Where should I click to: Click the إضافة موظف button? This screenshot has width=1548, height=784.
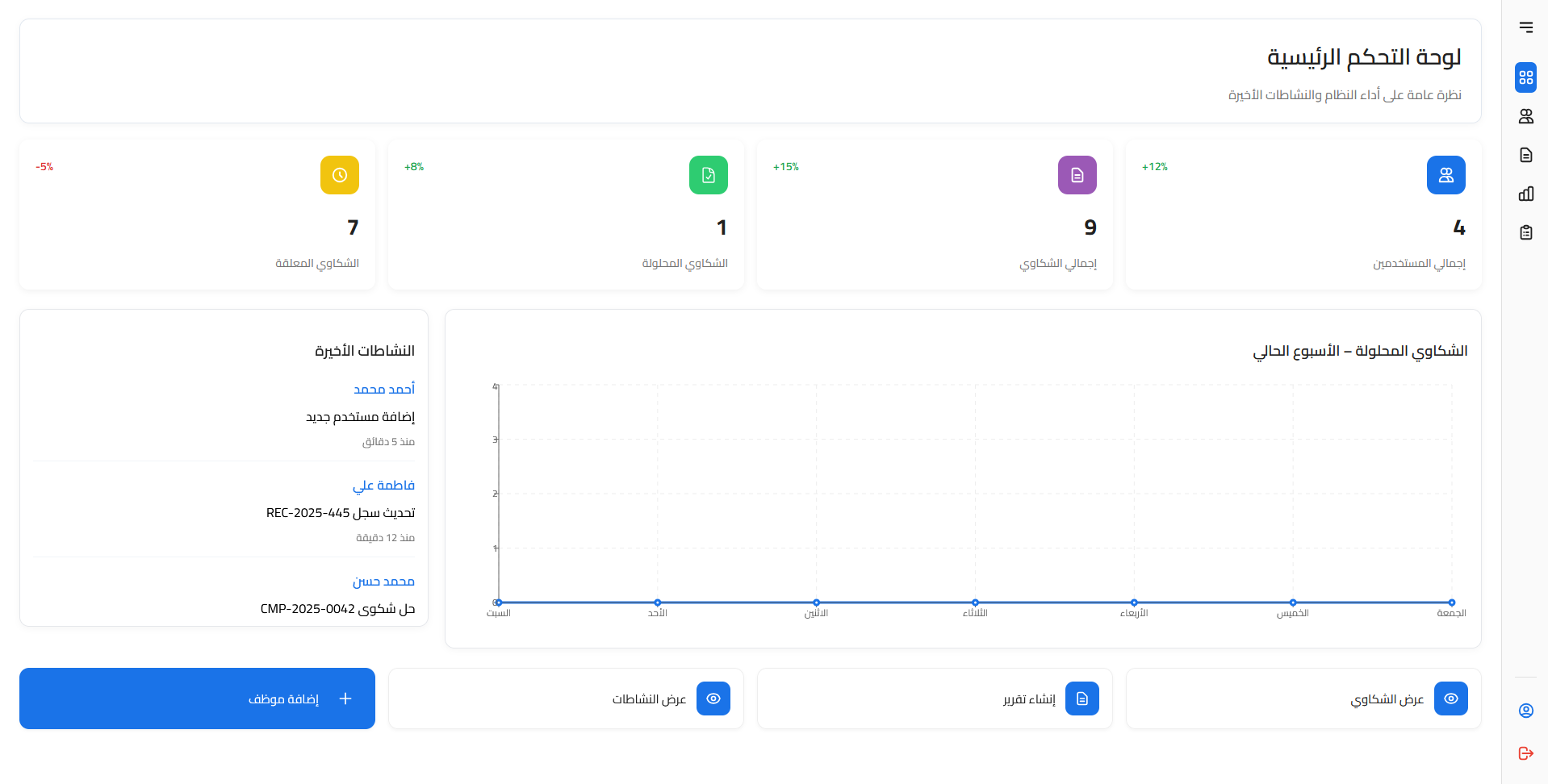click(197, 699)
